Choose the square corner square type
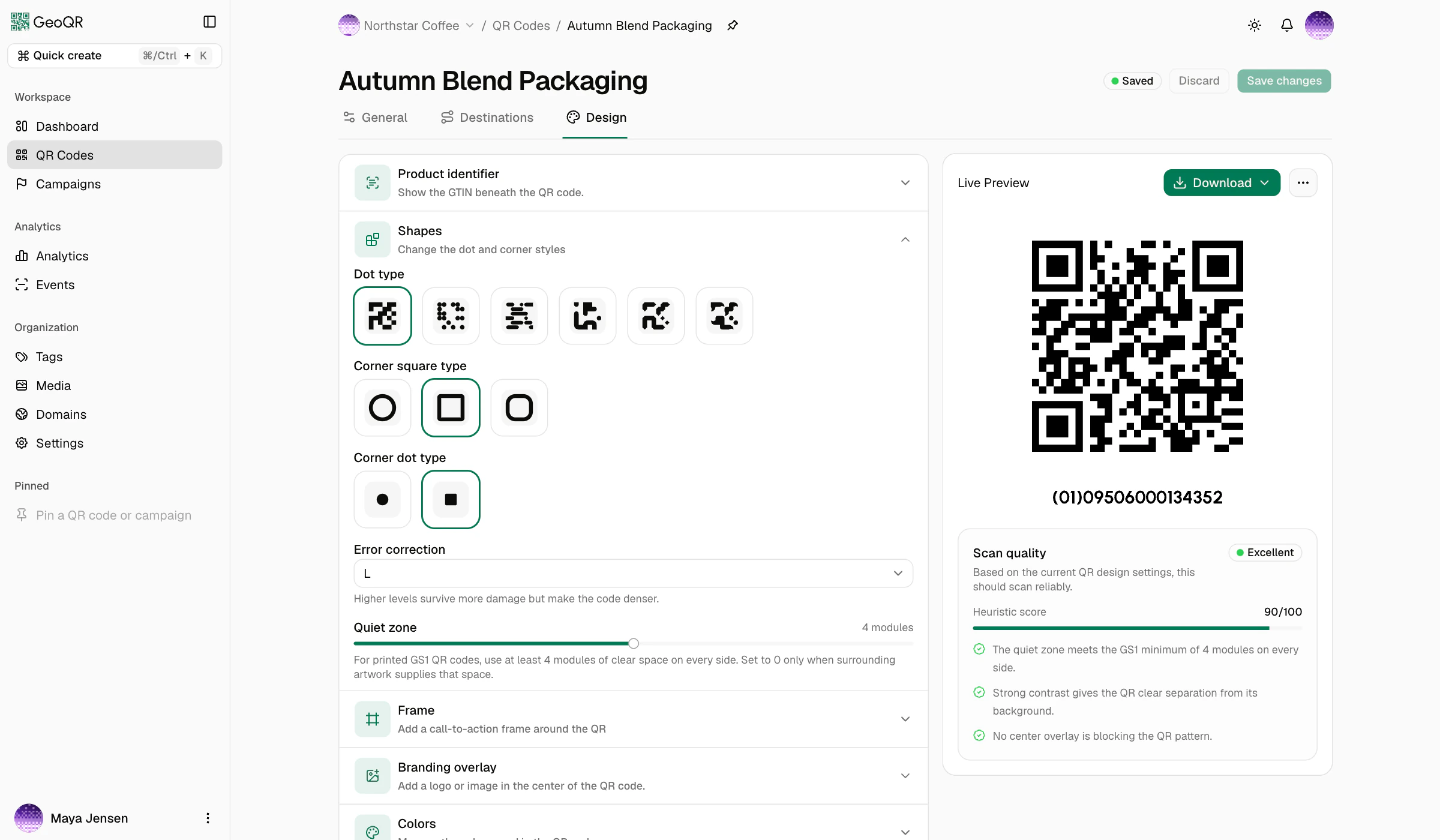 click(451, 407)
